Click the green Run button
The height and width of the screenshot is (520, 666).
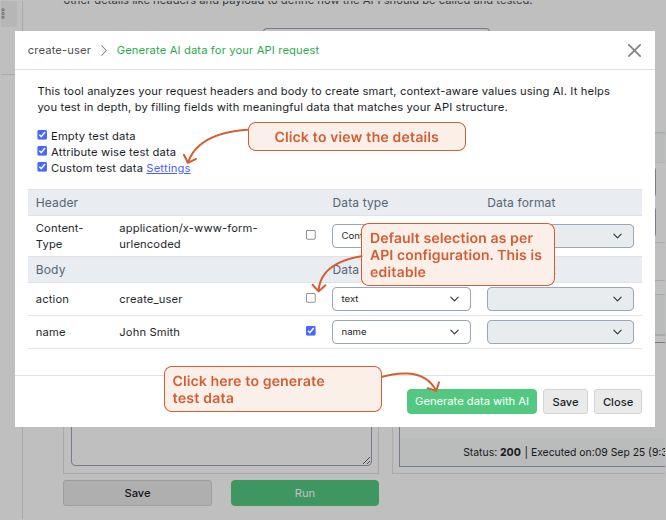[305, 493]
